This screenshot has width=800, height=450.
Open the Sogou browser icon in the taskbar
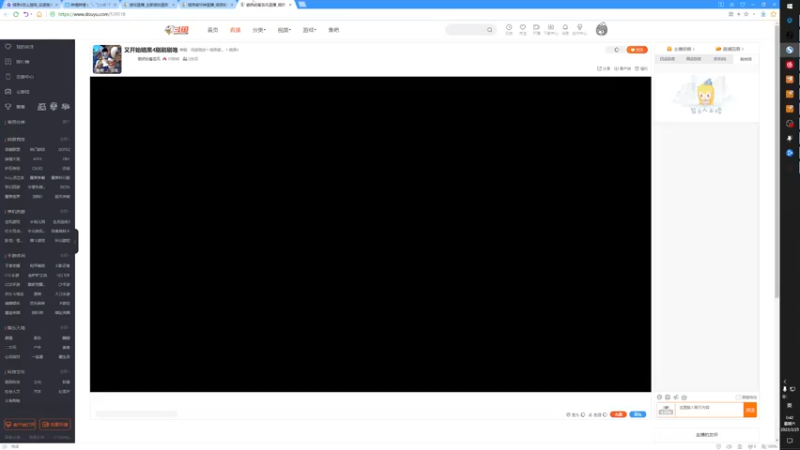point(790,49)
